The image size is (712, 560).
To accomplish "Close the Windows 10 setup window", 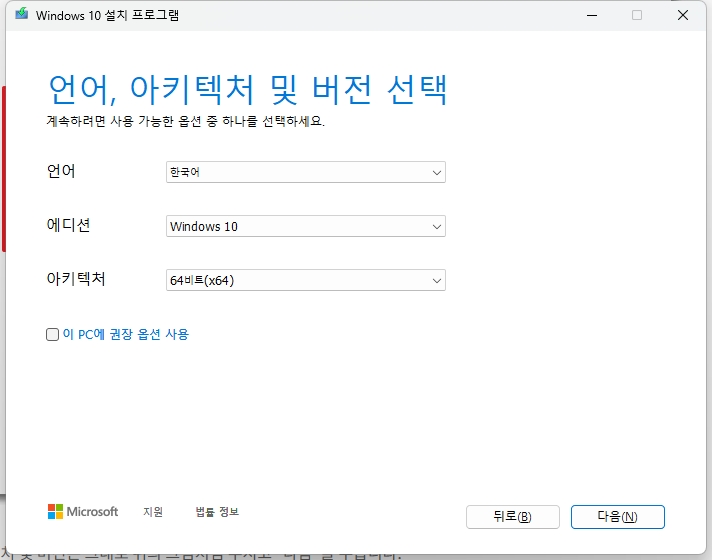I will pyautogui.click(x=682, y=15).
